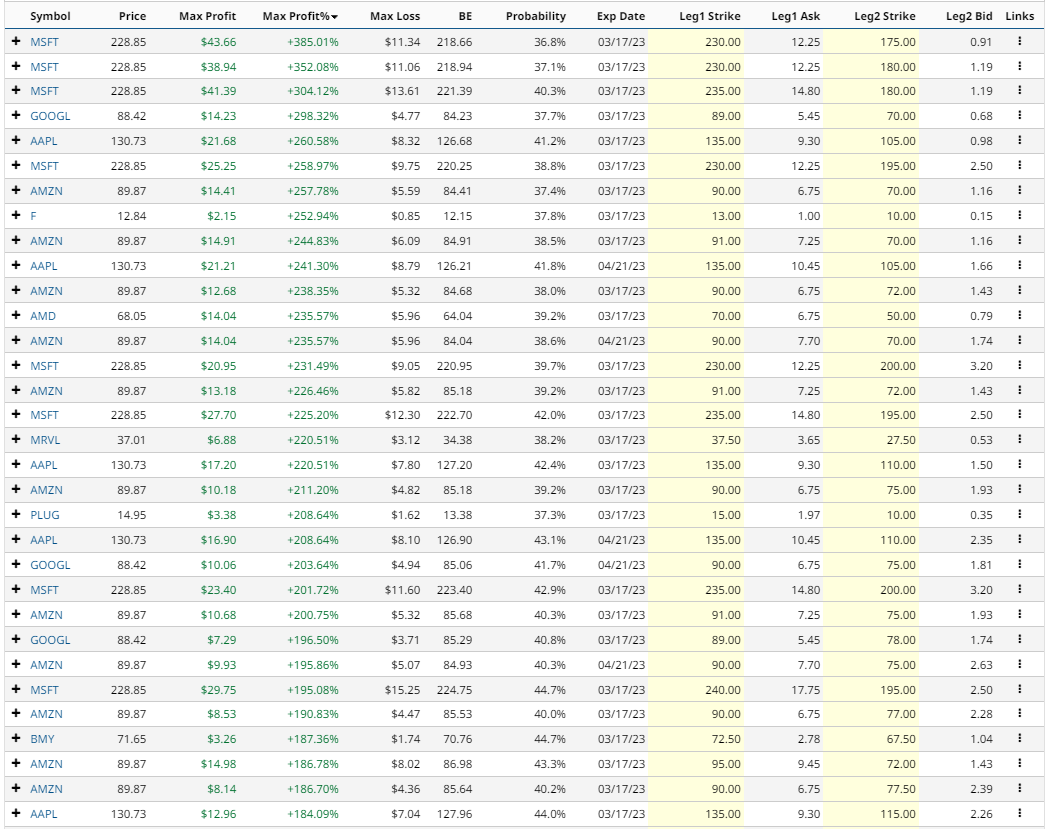
Task: Open links menu for MSFT +385.01% row
Action: coord(1020,41)
